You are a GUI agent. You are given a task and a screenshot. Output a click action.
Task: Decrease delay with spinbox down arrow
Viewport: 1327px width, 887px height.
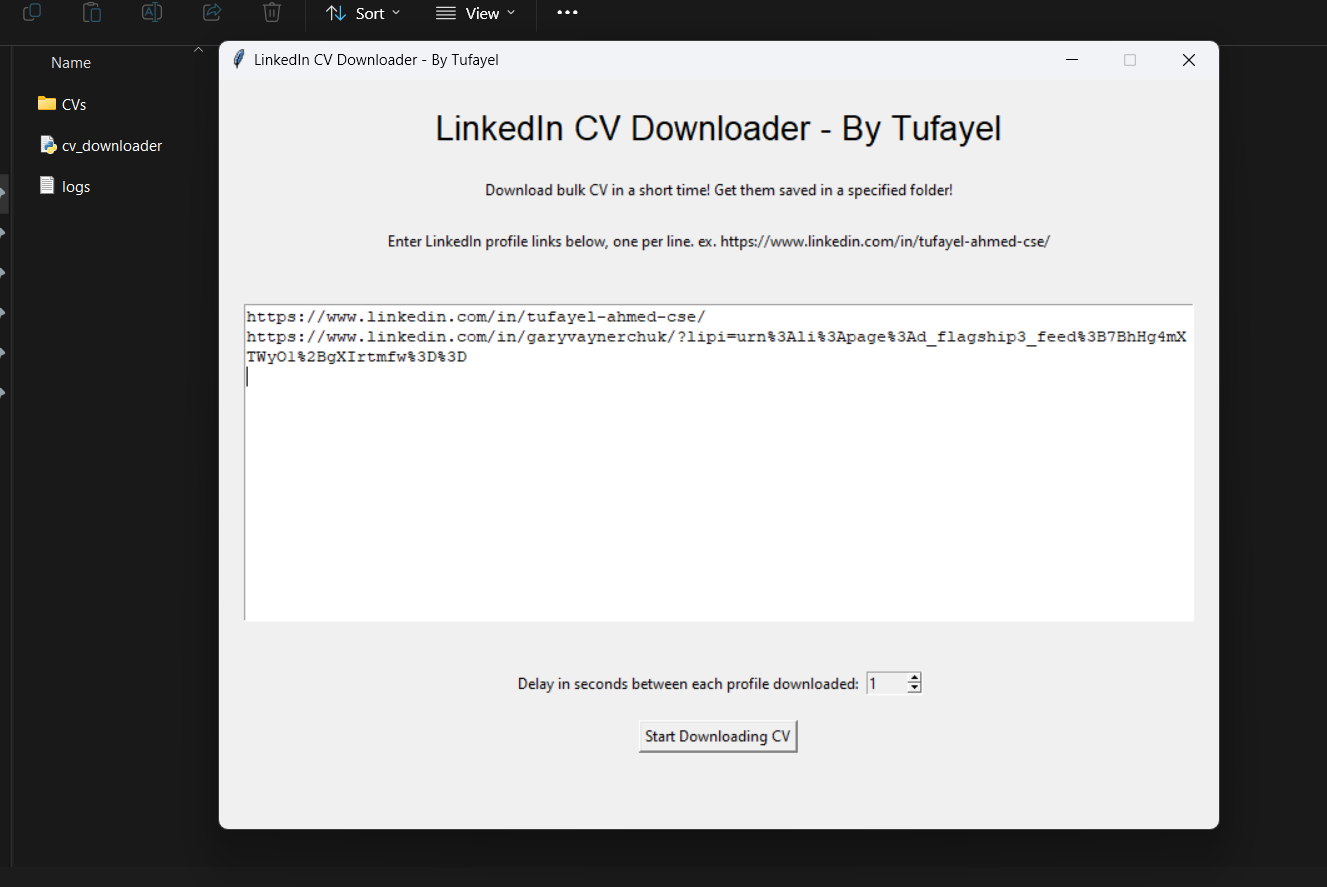click(914, 689)
